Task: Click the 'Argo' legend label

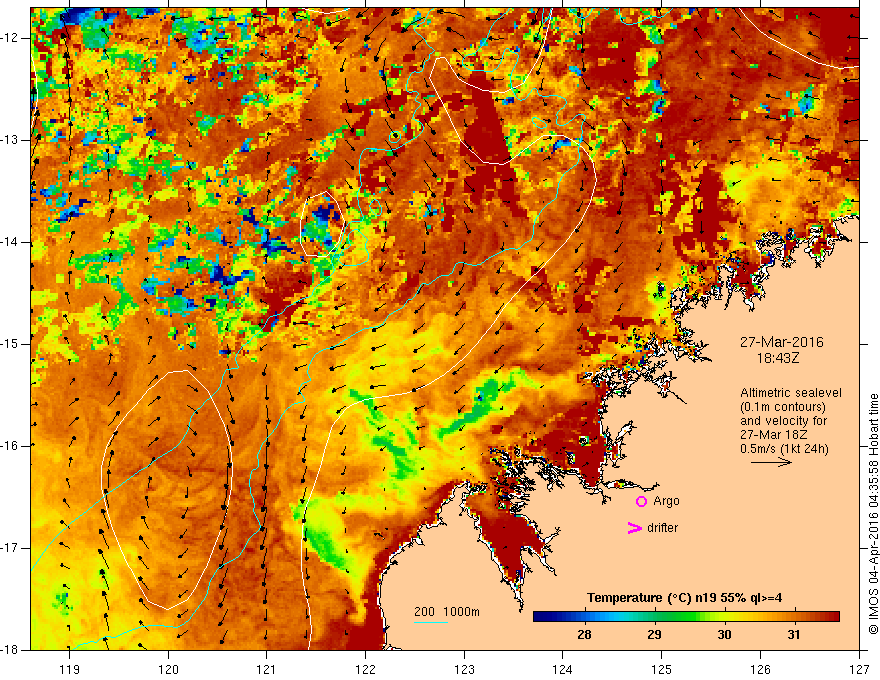Action: click(666, 502)
